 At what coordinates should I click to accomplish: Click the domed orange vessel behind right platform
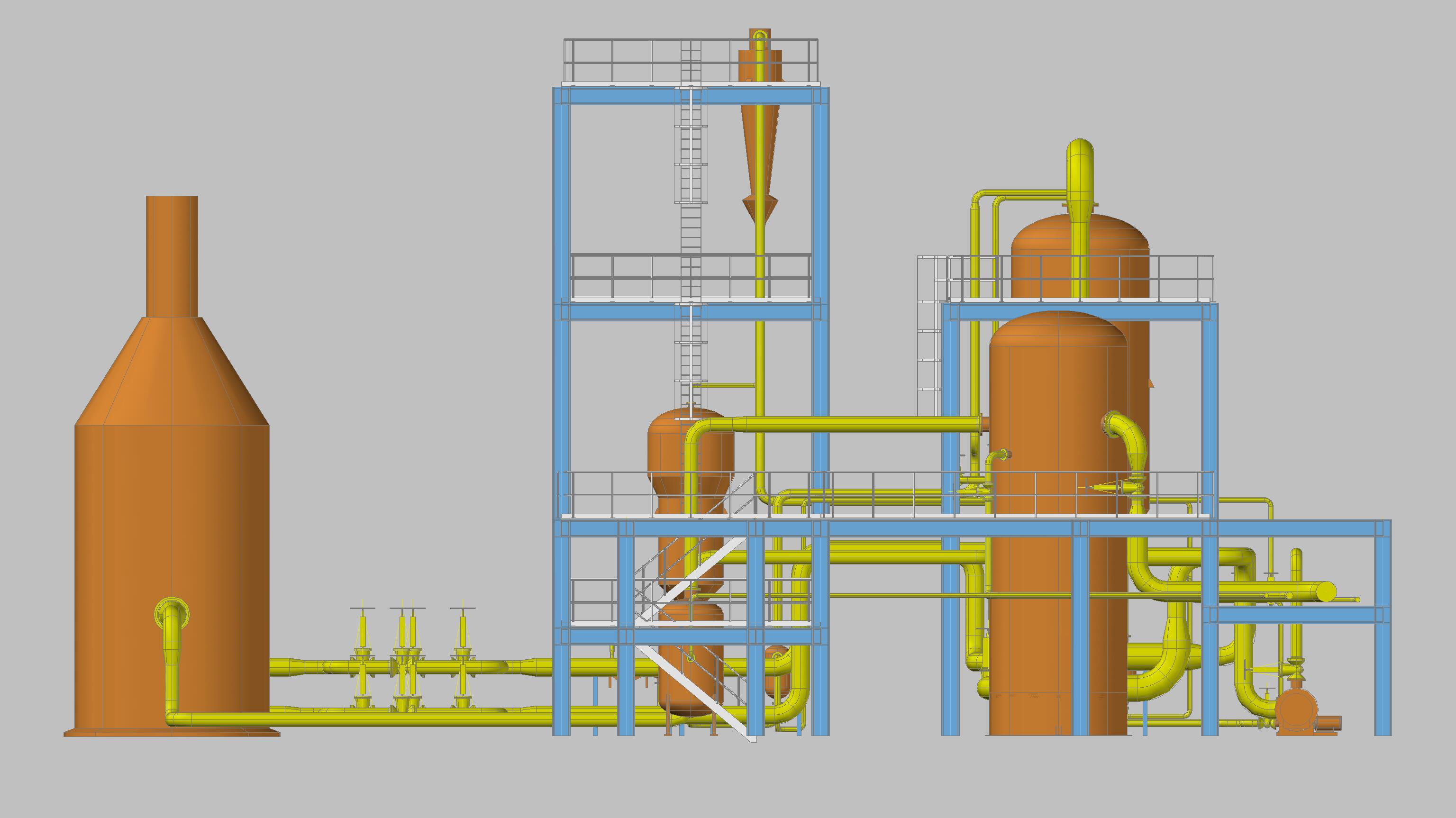click(x=1108, y=243)
